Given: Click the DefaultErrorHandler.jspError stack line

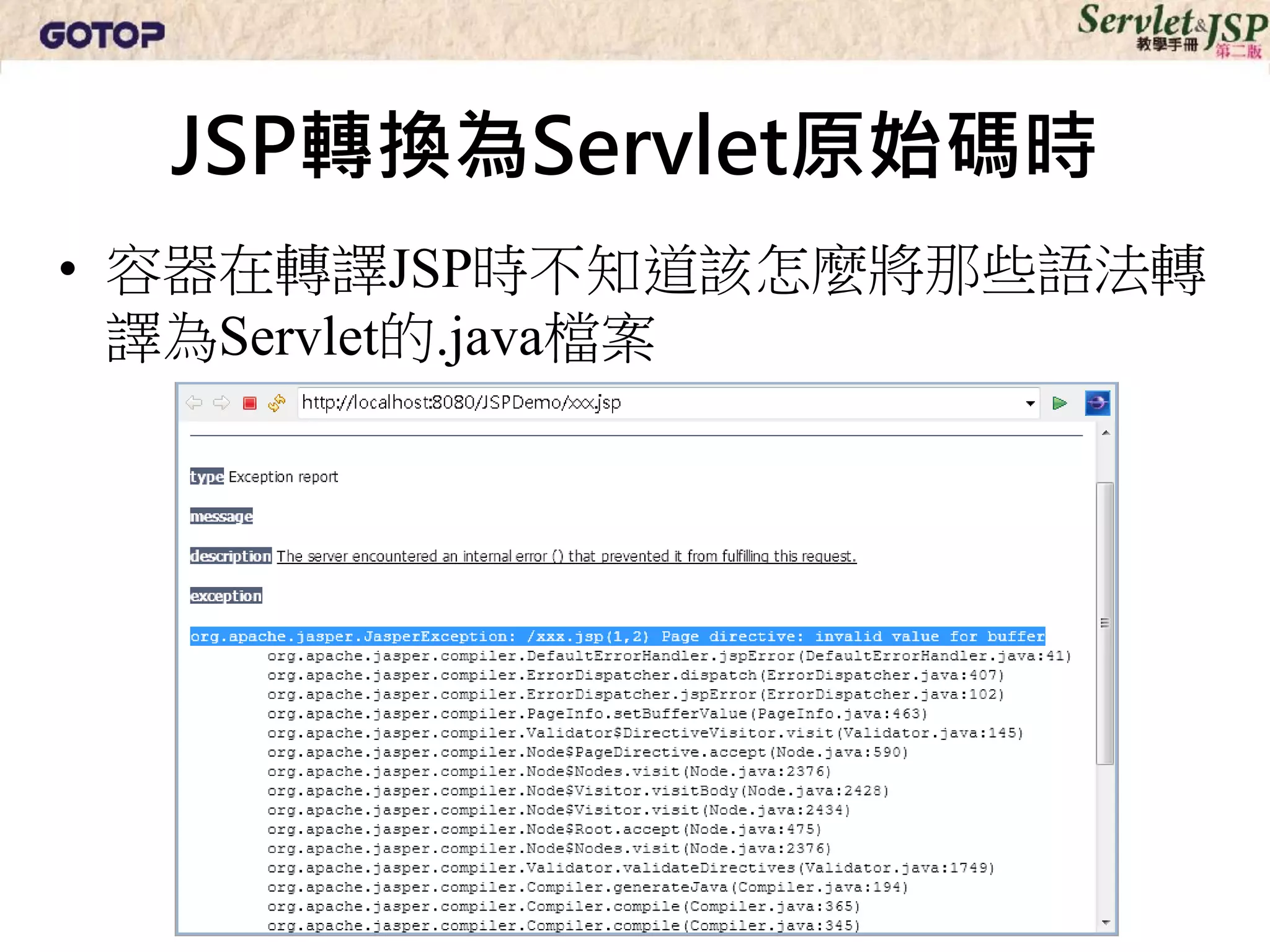Looking at the screenshot, I should [x=669, y=656].
